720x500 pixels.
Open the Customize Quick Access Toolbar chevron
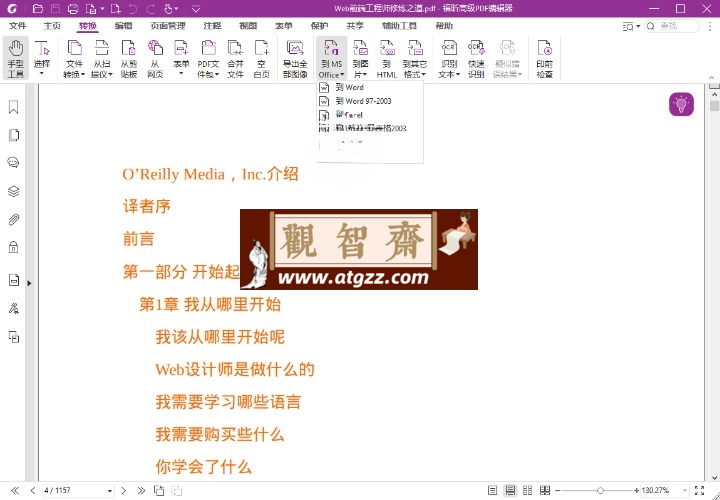pyautogui.click(x=196, y=9)
